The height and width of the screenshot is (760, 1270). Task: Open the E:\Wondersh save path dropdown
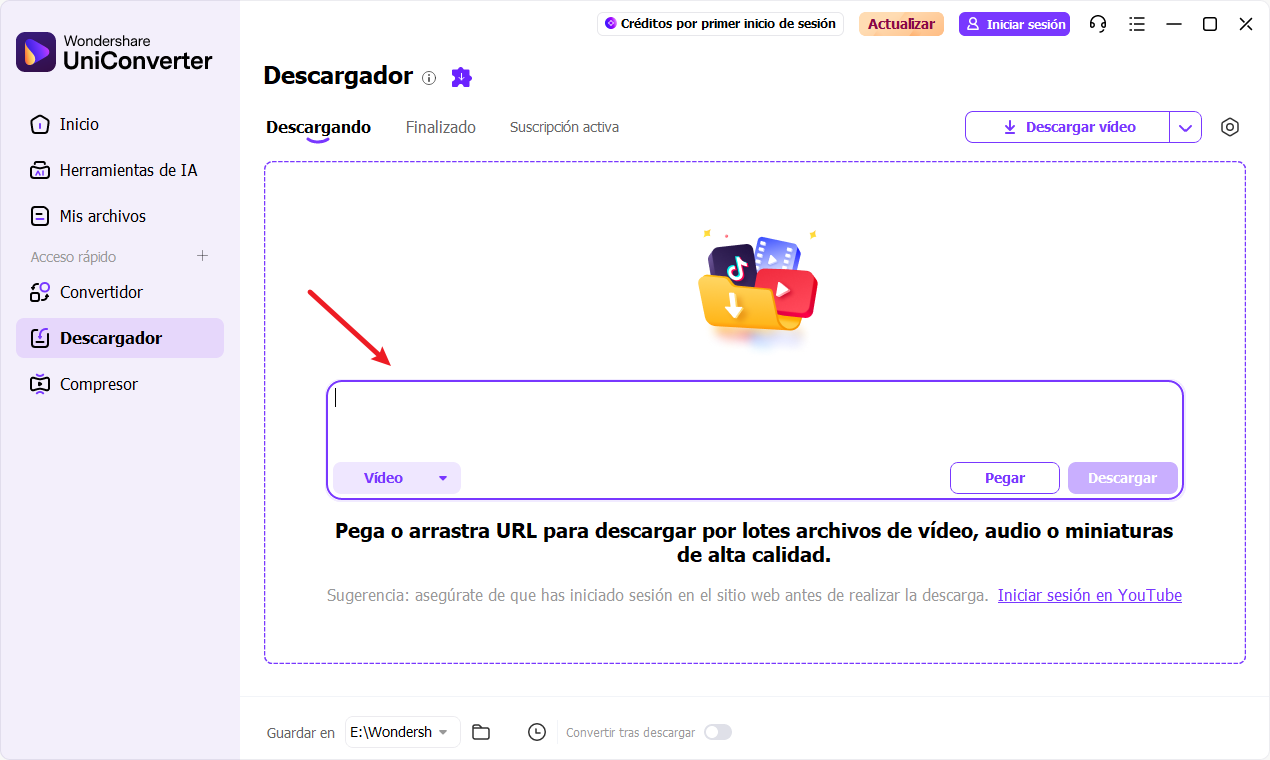pyautogui.click(x=401, y=732)
